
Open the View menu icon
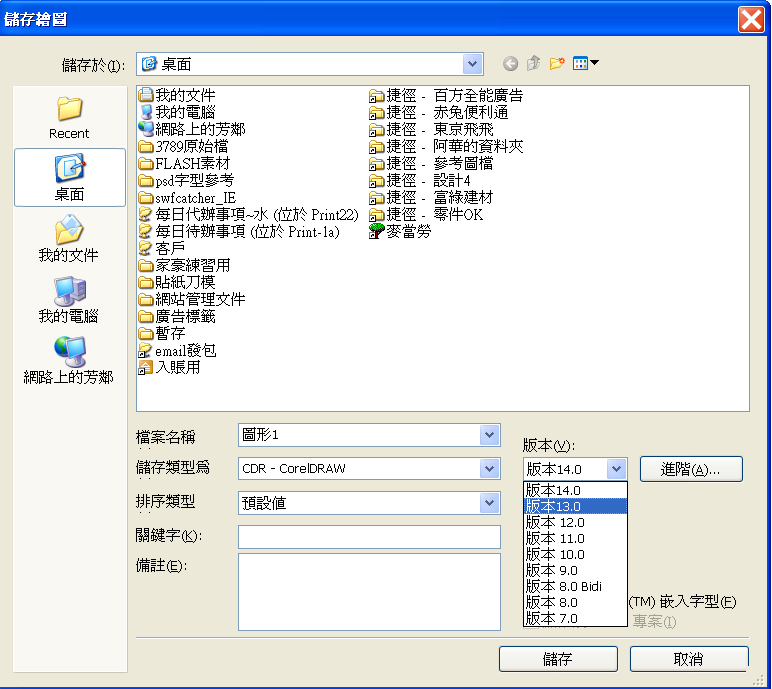(585, 64)
